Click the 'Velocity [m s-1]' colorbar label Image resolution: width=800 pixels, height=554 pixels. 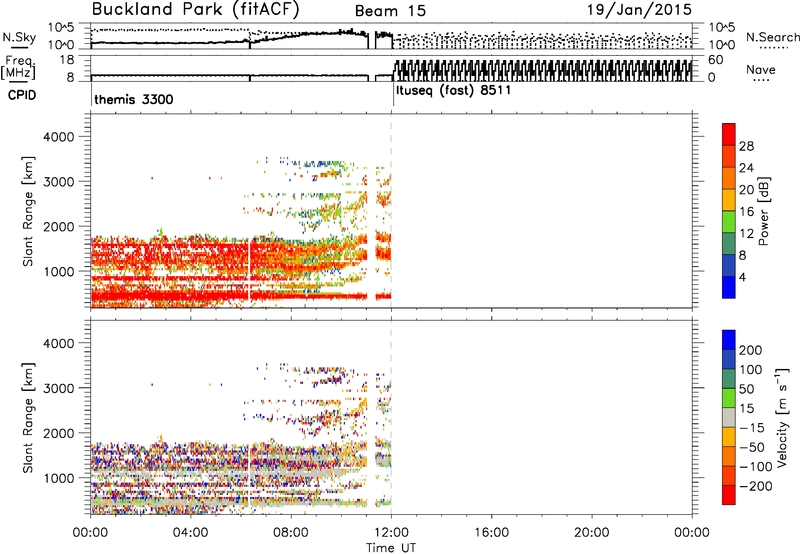(x=782, y=417)
